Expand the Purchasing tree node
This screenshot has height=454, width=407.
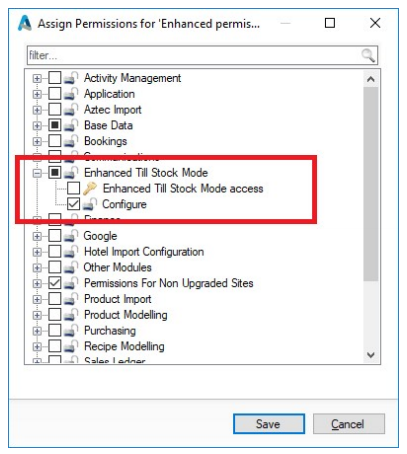[37, 331]
